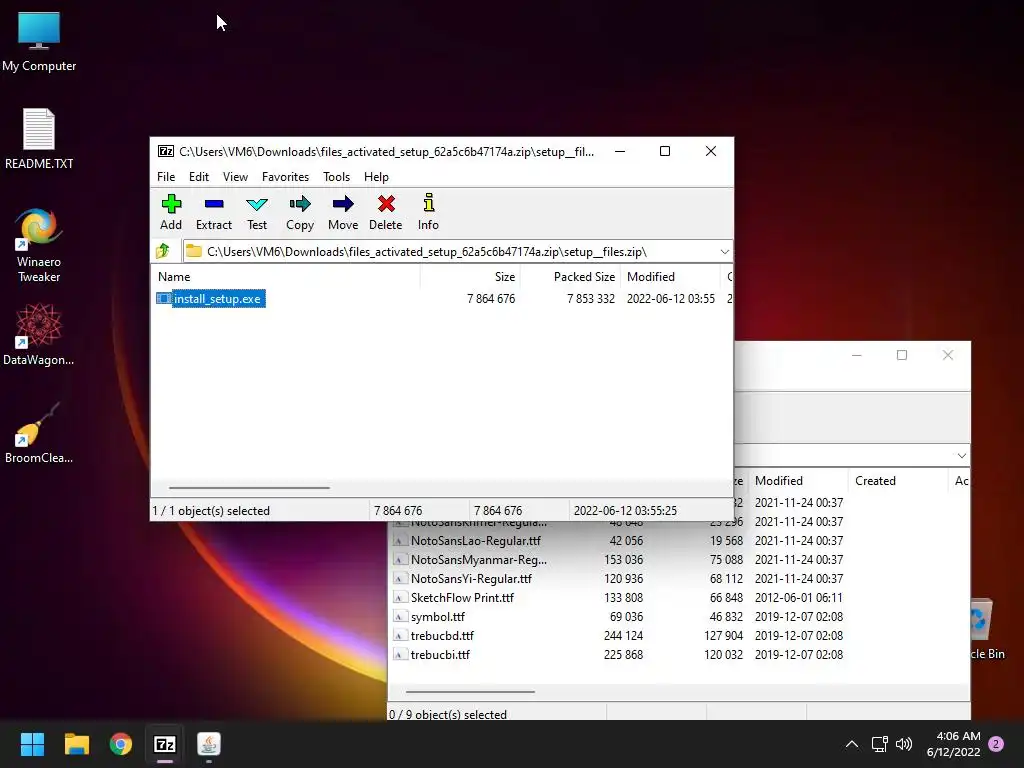Open File Explorer from taskbar
Screen dimensions: 1024x768
76,744
